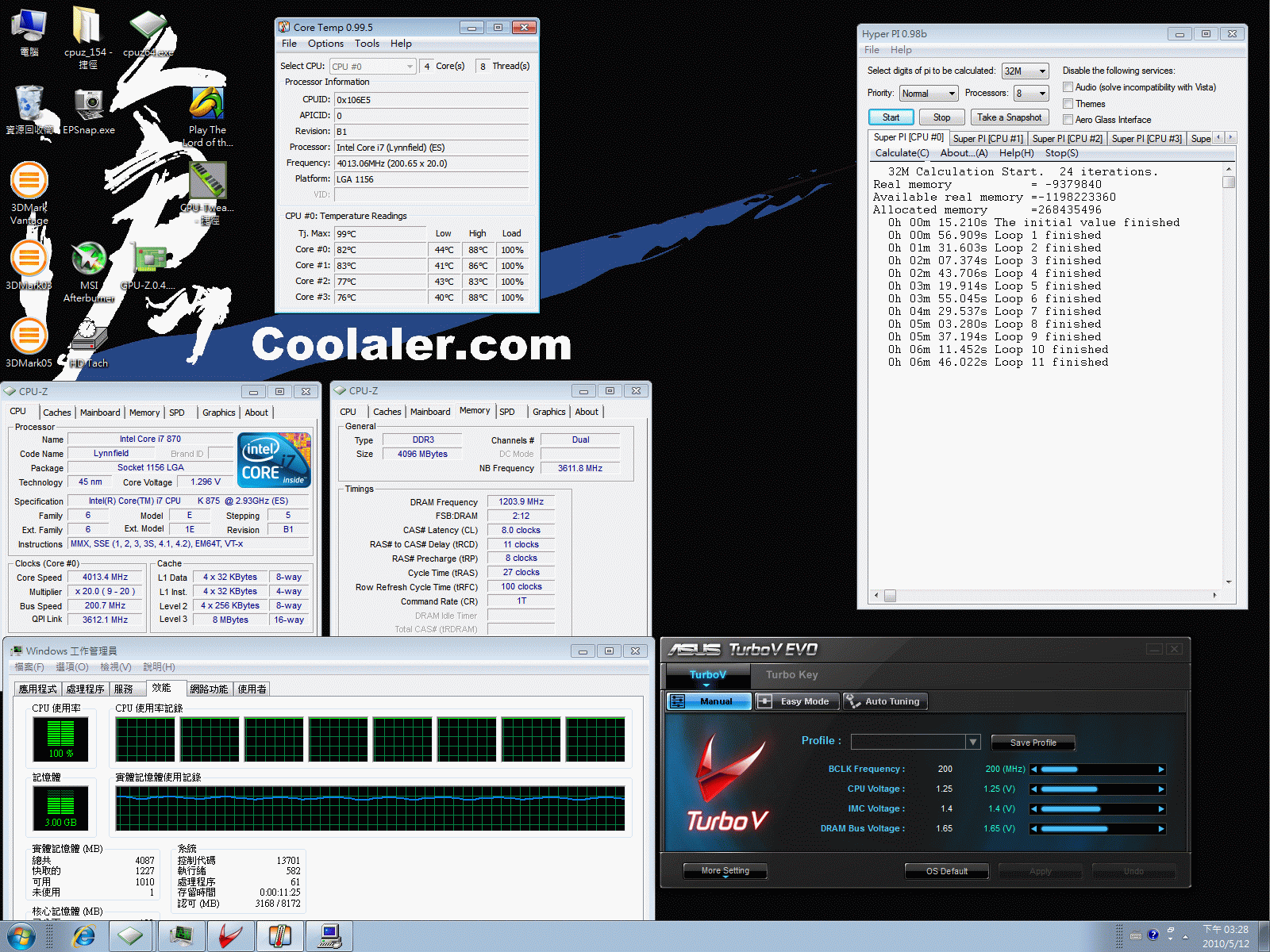Screen dimensions: 1270x952
Task: Adjust the BCLK Frequency slider
Action: (x=1097, y=769)
